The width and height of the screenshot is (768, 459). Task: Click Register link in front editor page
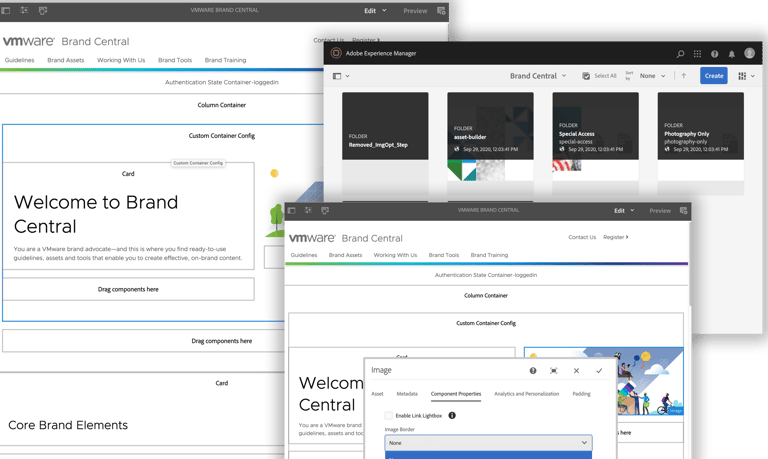tap(616, 237)
